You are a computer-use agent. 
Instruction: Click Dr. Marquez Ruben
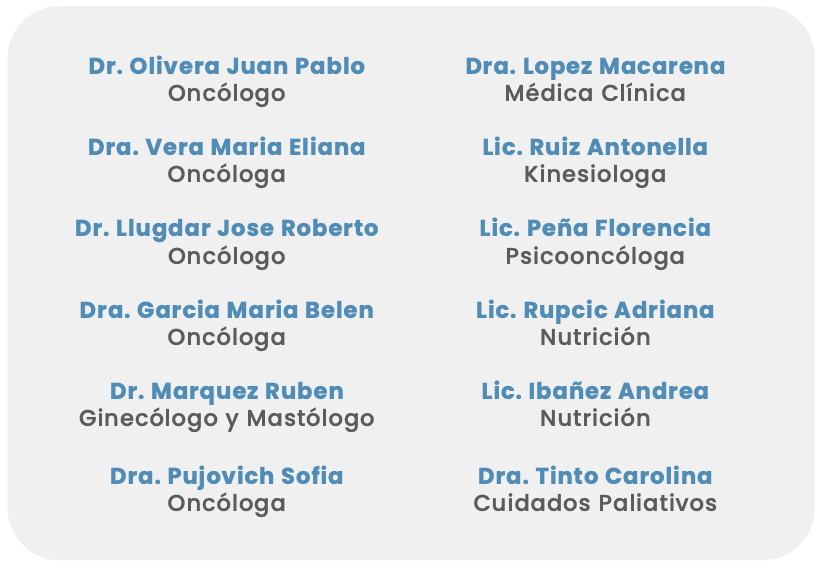pos(226,391)
